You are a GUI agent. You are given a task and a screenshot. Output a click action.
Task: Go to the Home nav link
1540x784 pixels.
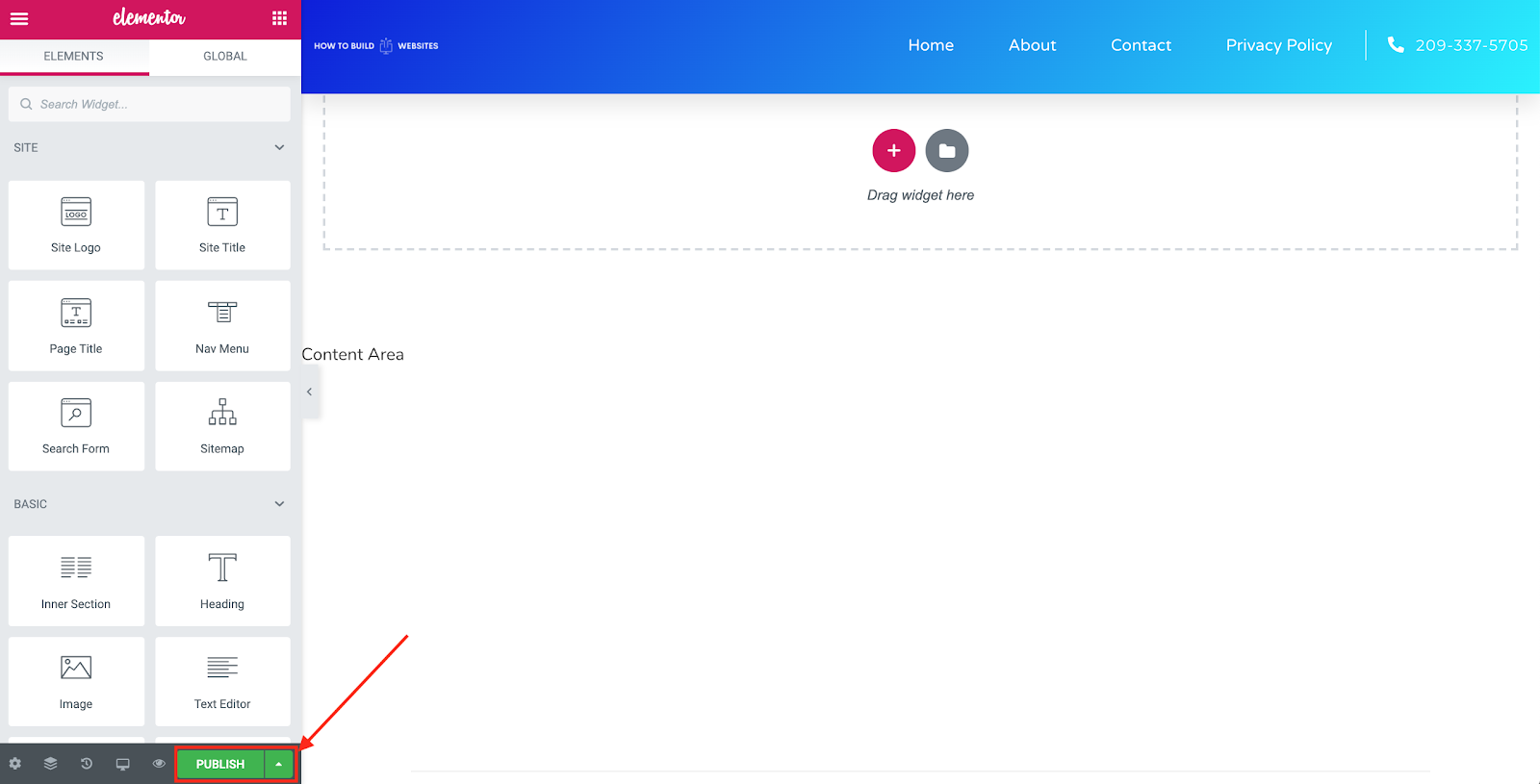coord(931,45)
